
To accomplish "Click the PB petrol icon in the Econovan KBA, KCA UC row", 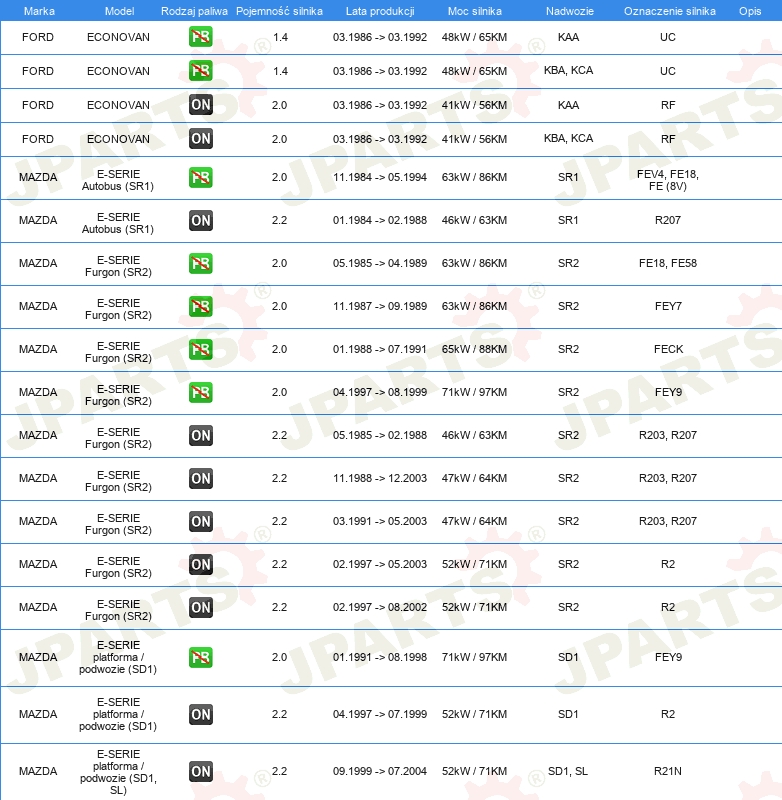I will 200,70.
